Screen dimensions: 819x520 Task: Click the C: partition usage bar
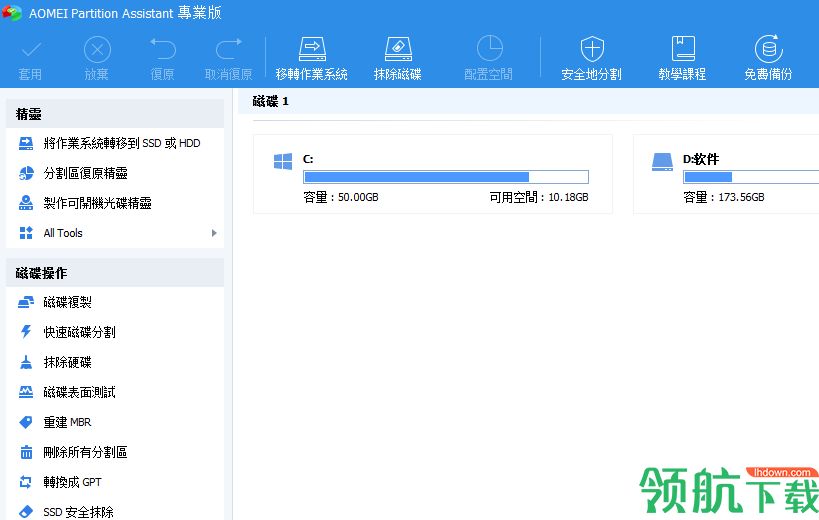click(446, 177)
